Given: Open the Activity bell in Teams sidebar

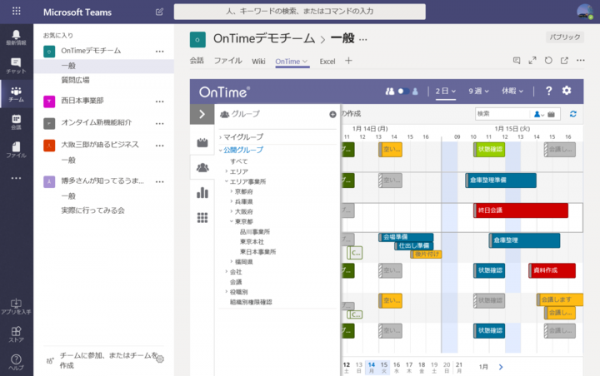Looking at the screenshot, I should [x=16, y=37].
